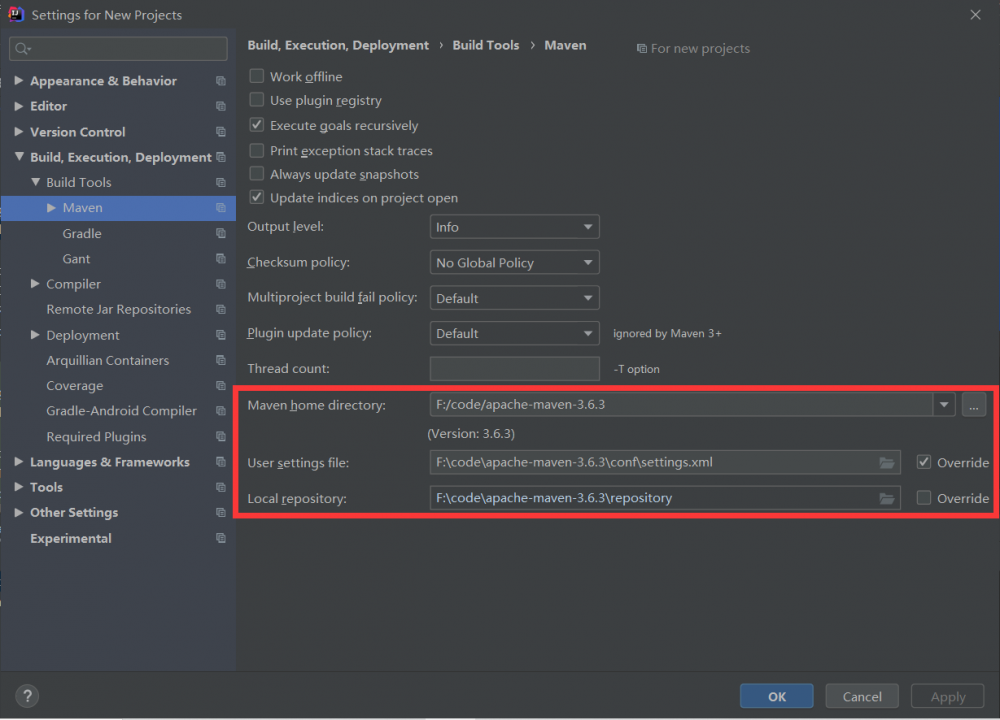Screen dimensions: 1000x720
Task: Click folder icon in Local repository field
Action: (x=886, y=498)
